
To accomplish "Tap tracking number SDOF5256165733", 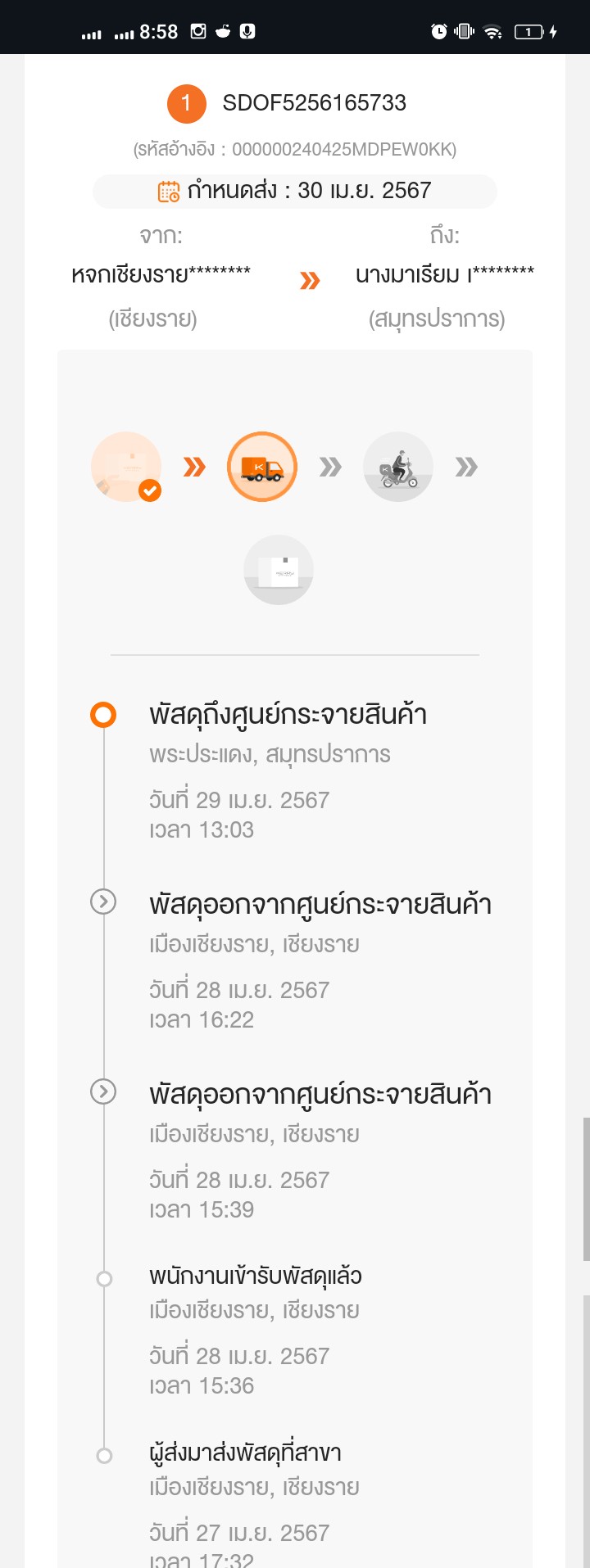I will [x=315, y=103].
